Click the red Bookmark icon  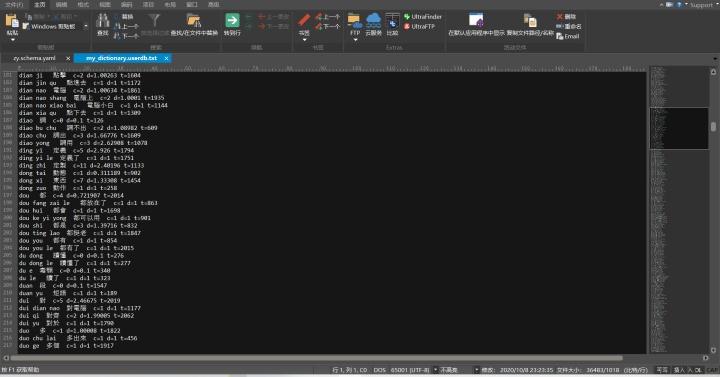(x=304, y=21)
